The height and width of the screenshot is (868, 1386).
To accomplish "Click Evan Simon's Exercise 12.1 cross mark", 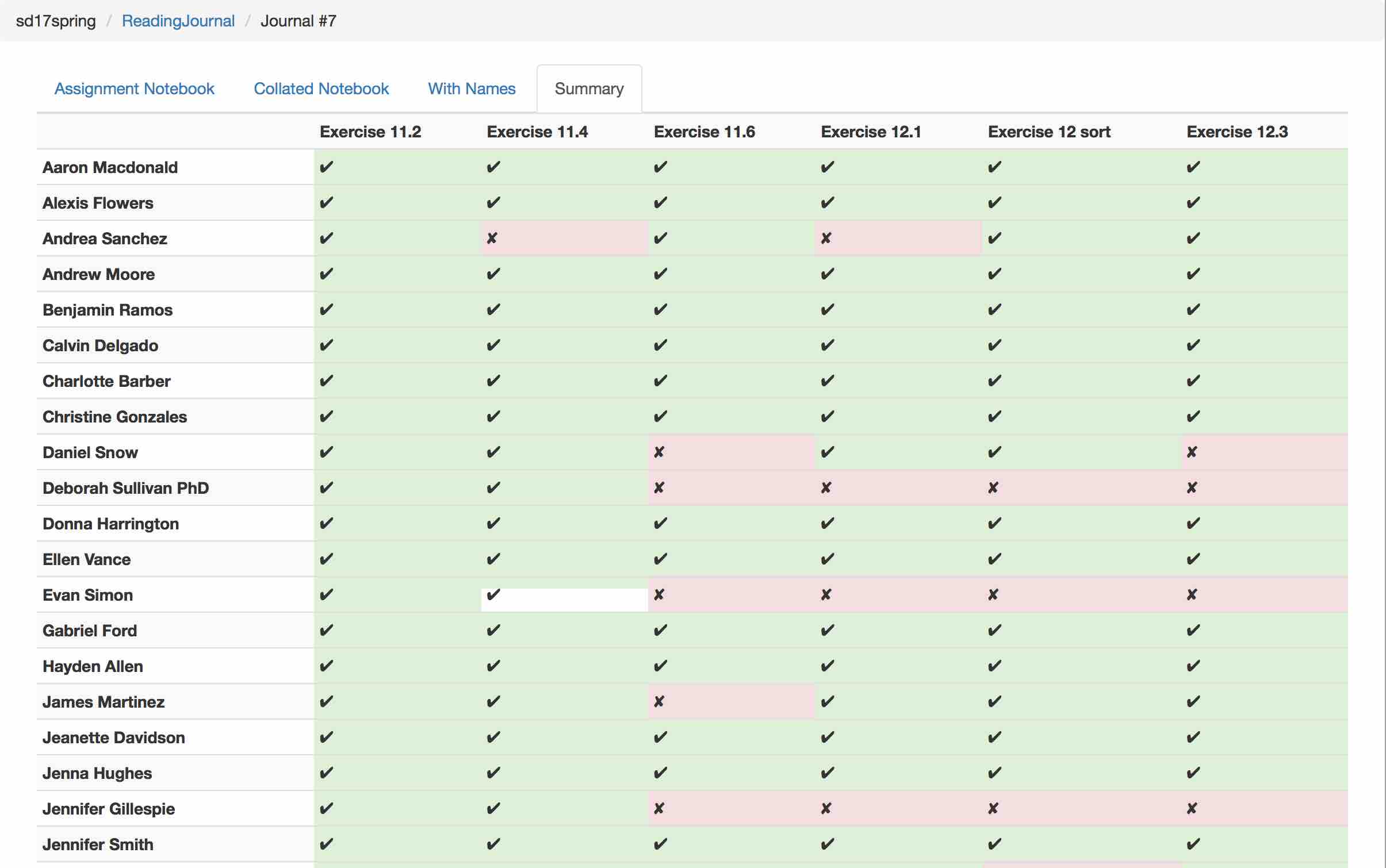I will [826, 594].
